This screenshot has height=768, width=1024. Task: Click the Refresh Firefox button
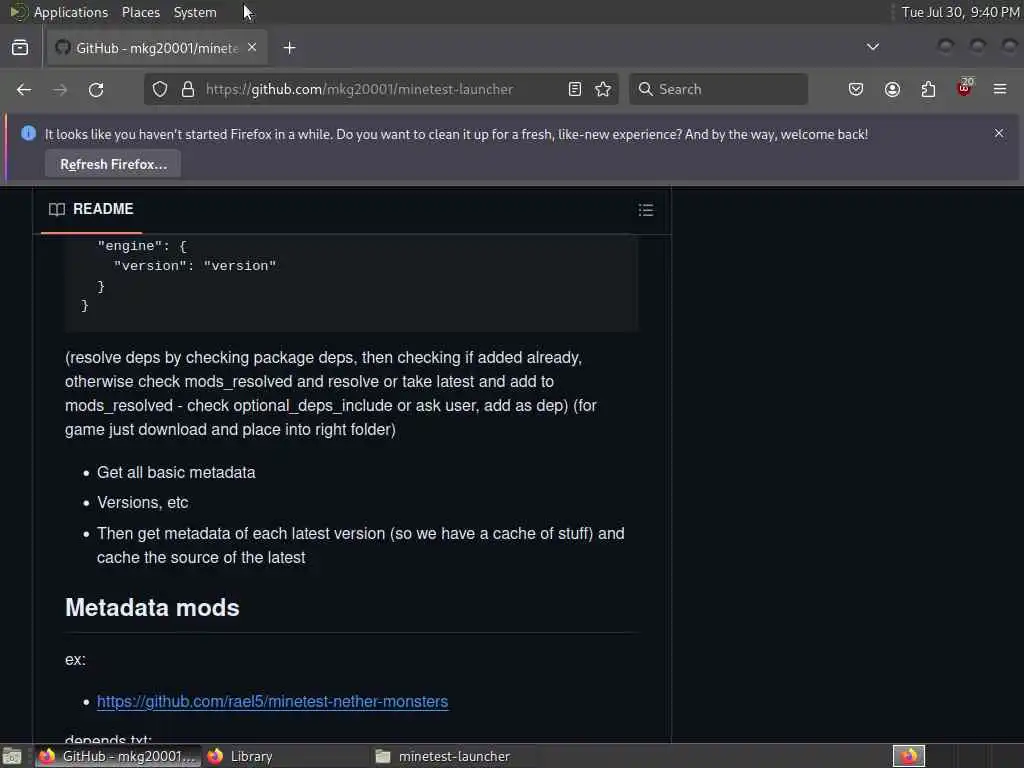click(113, 164)
